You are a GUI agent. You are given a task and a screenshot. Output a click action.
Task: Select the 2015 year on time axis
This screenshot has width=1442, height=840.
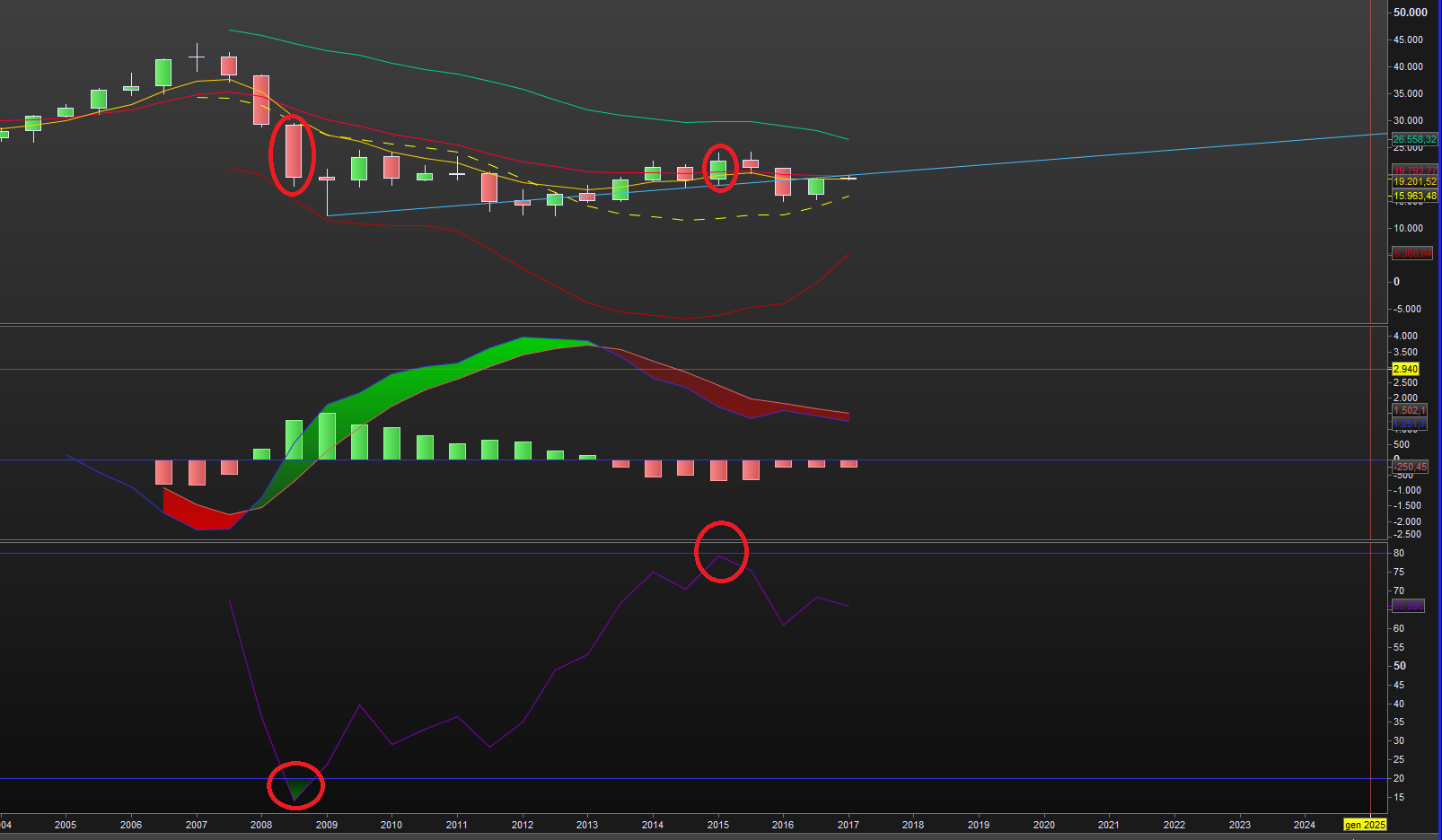click(x=717, y=825)
